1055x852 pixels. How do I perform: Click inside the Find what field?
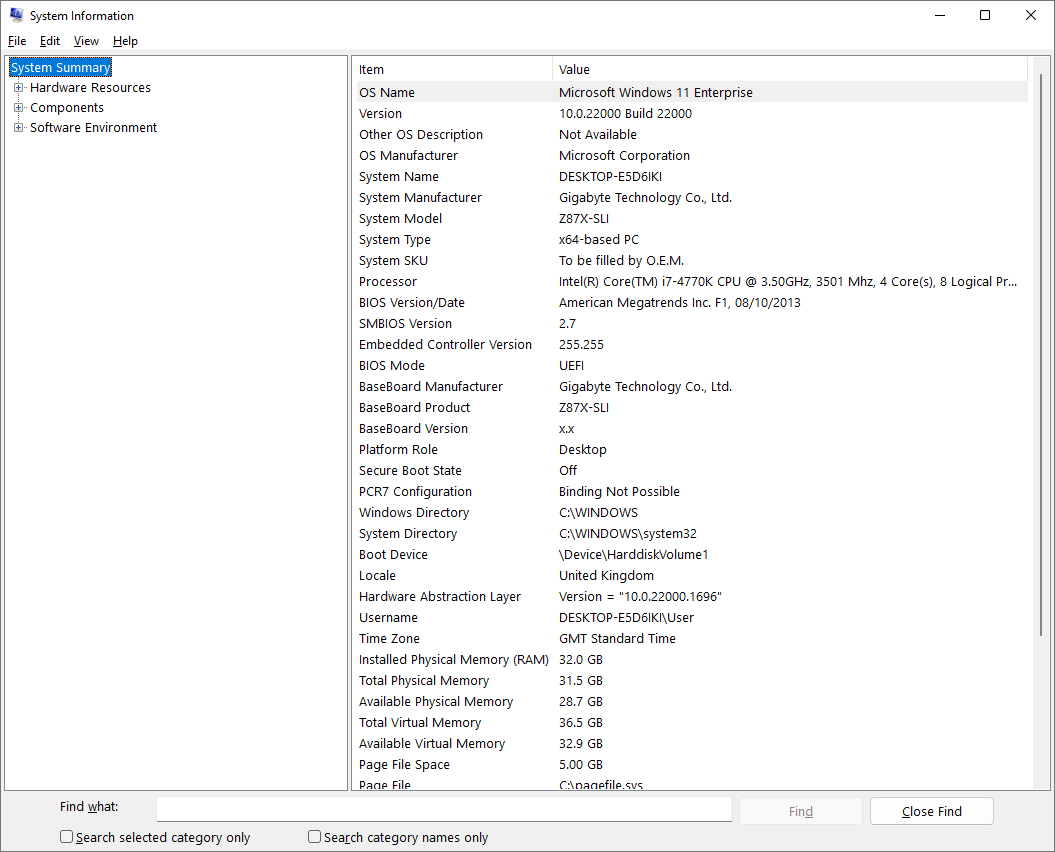point(444,809)
